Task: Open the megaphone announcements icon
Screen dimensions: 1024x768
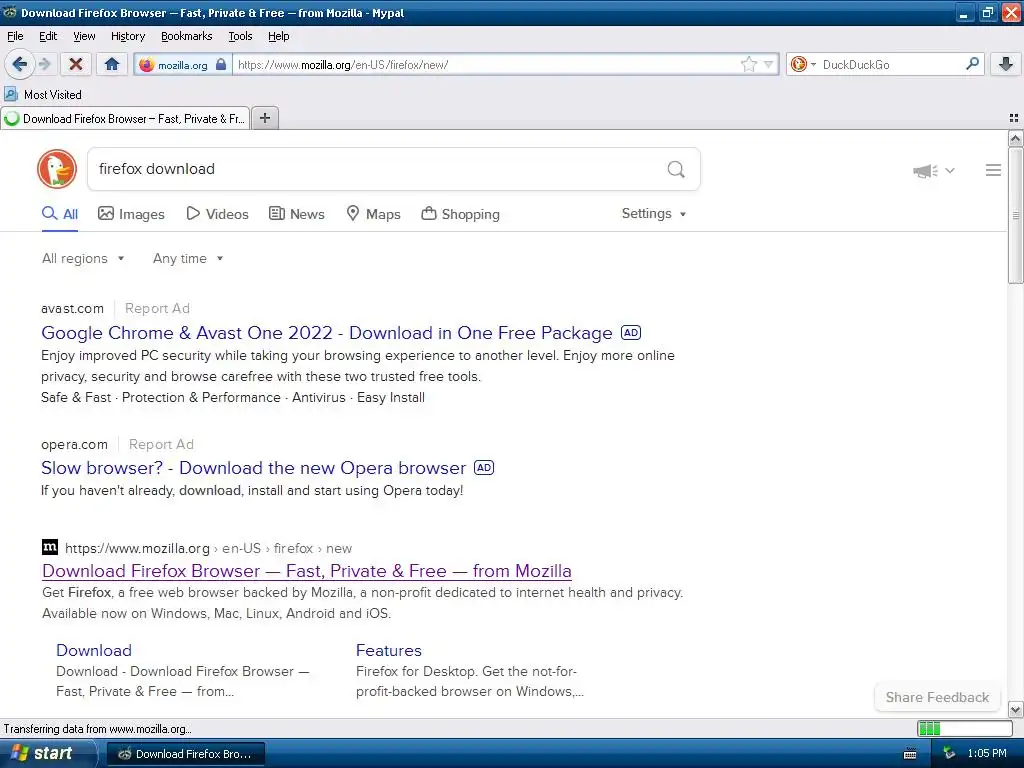Action: pos(925,170)
